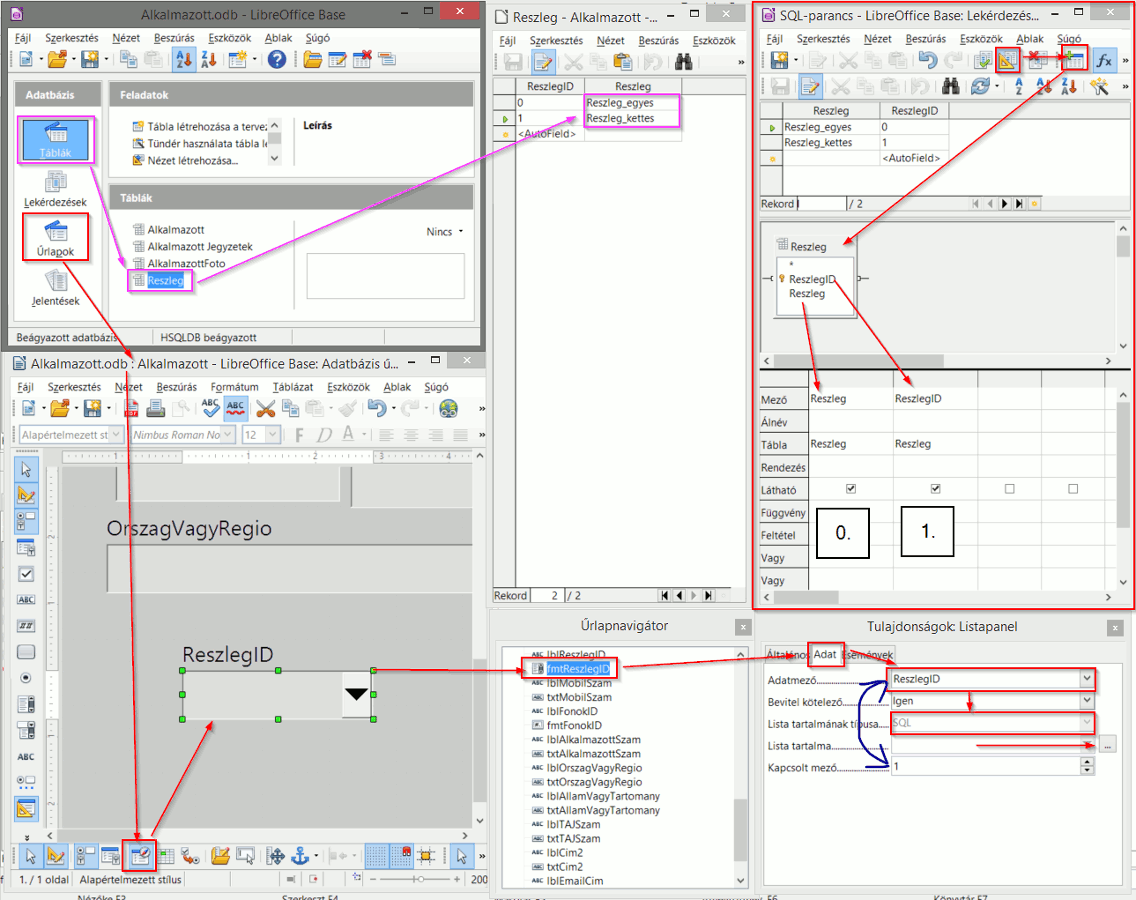This screenshot has height=900, width=1136.
Task: Open Form Navigator icon in bottom toolbar
Action: tap(140, 856)
